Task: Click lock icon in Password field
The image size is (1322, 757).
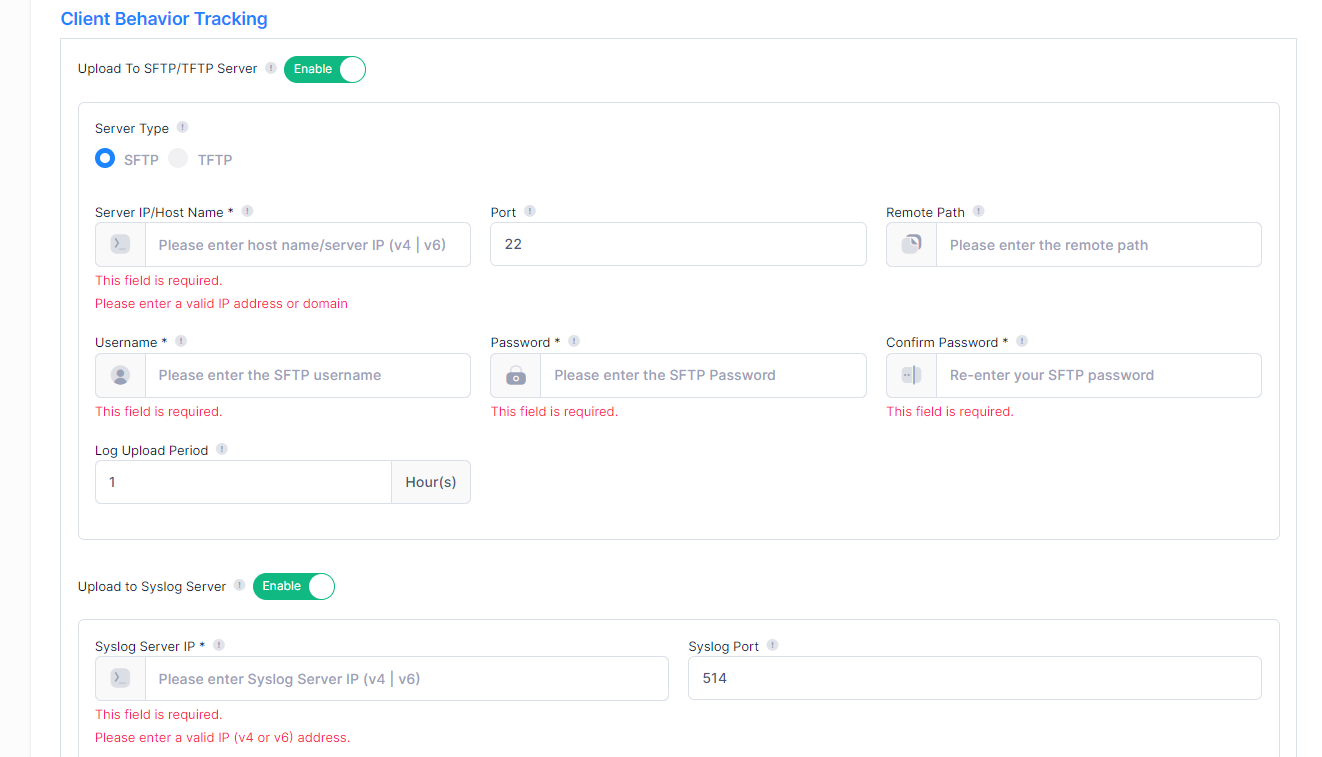Action: coord(516,376)
